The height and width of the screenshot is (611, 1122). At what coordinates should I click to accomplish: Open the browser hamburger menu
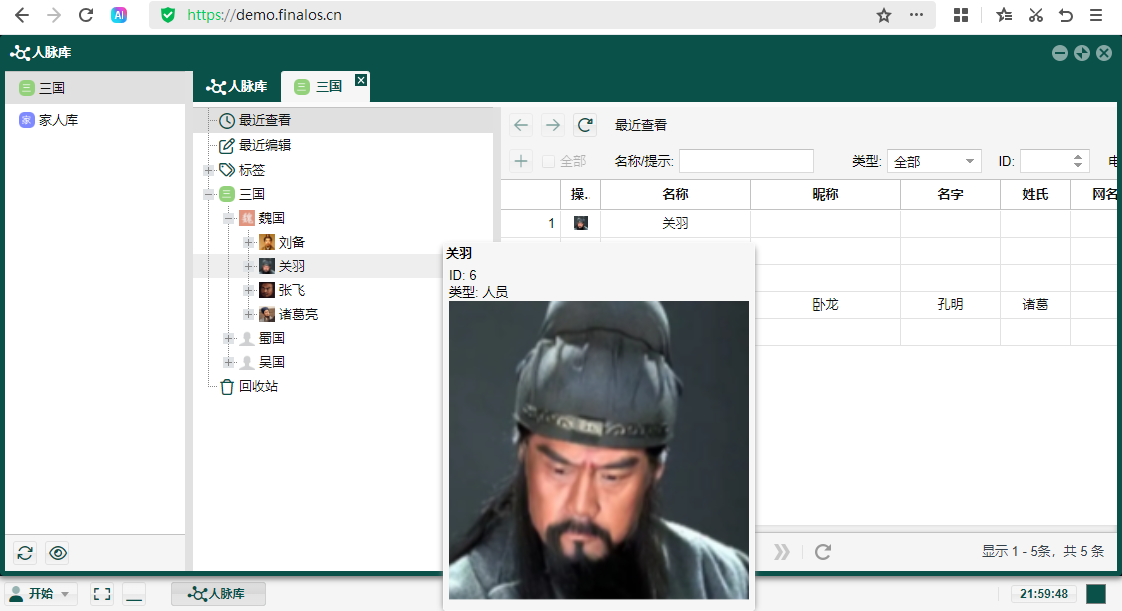pos(1096,15)
